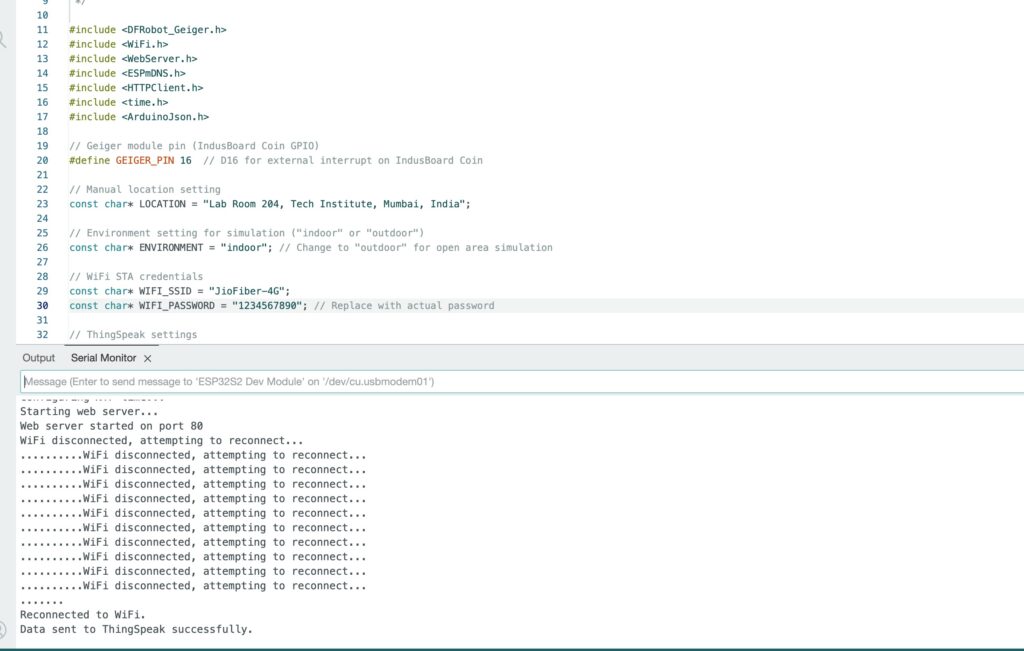1024x651 pixels.
Task: Click the "Reconnected to WiFi." log line
Action: tap(83, 615)
